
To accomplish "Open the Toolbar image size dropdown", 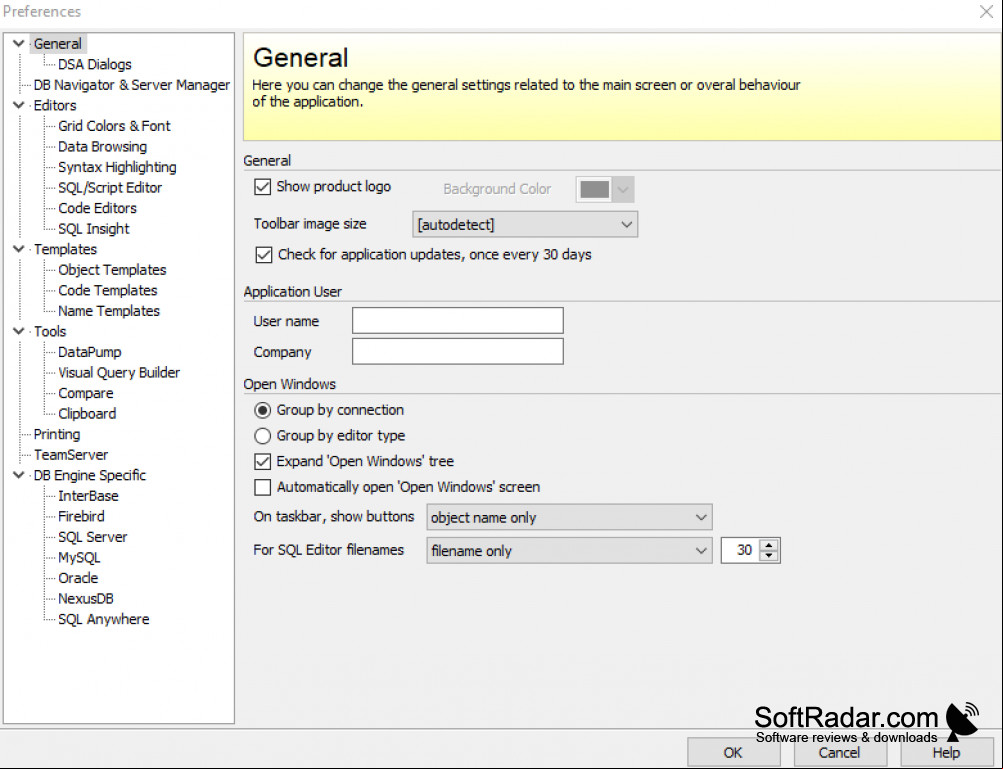I will click(x=525, y=225).
